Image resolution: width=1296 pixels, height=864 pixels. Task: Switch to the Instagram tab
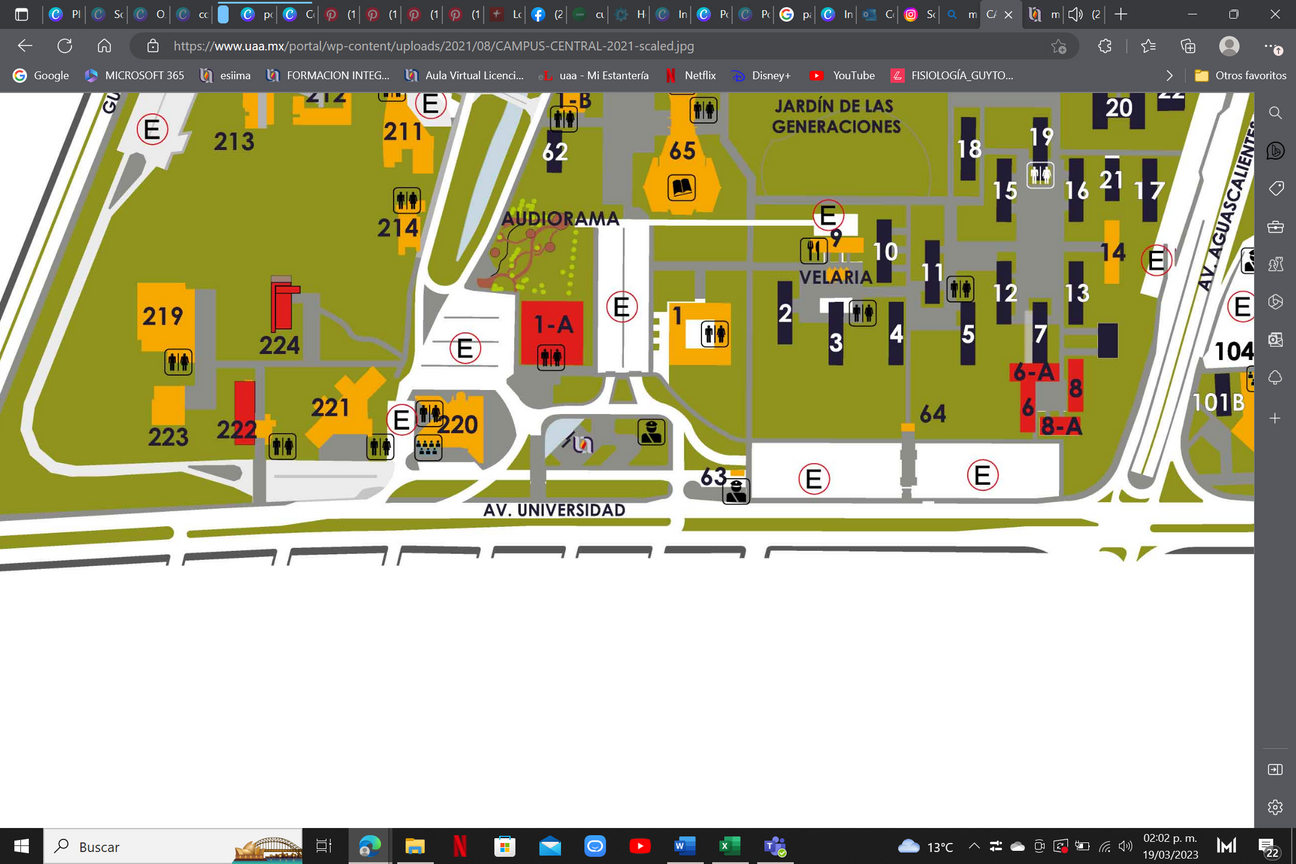(918, 15)
